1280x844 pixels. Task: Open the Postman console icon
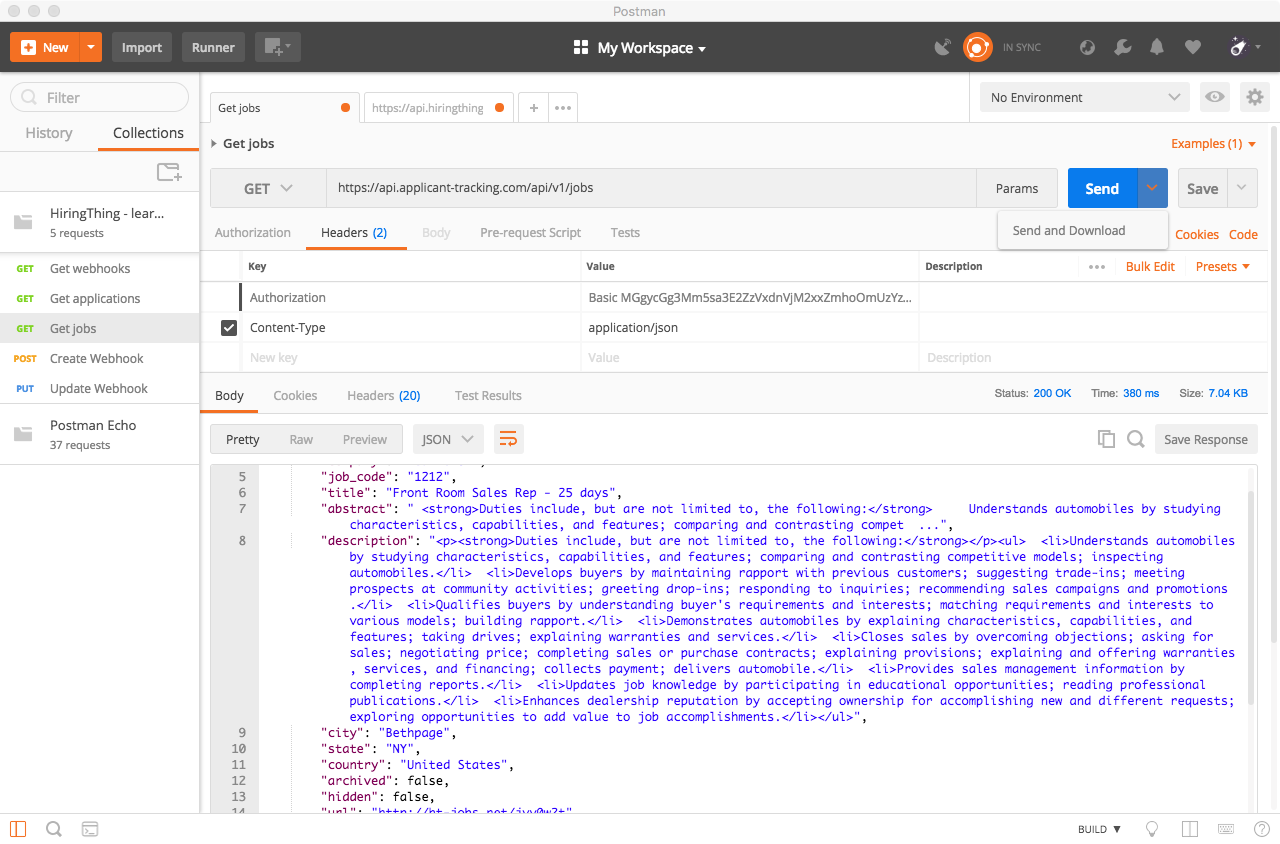[90, 829]
